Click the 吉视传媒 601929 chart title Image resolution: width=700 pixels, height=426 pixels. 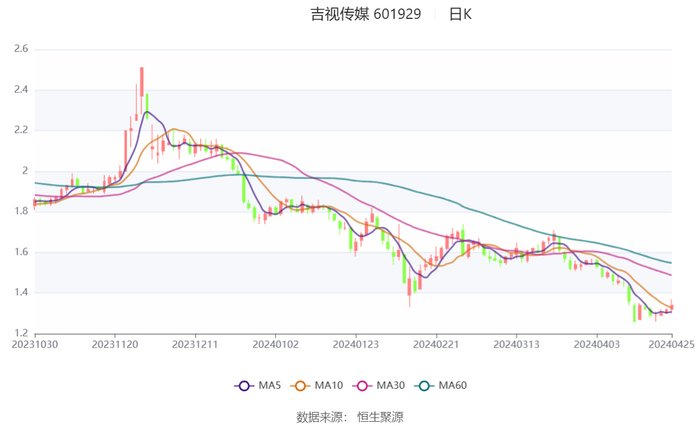click(x=365, y=14)
